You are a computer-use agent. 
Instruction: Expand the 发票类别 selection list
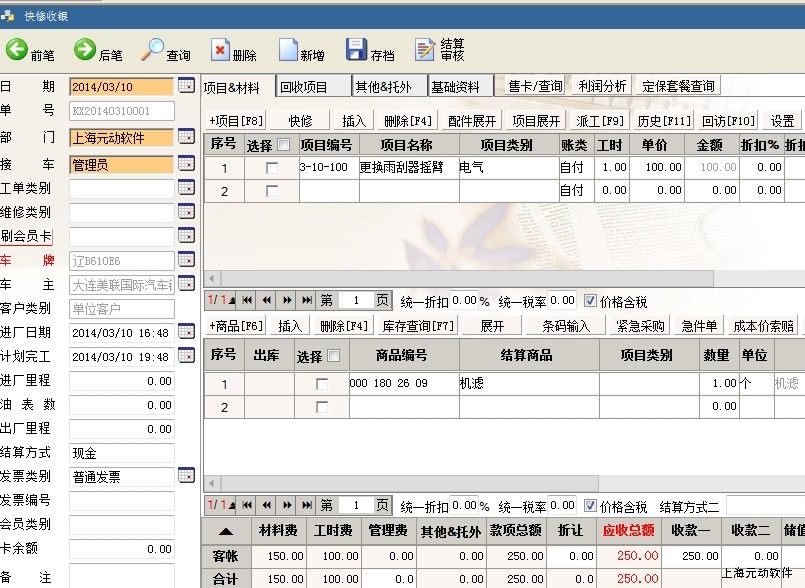click(186, 475)
